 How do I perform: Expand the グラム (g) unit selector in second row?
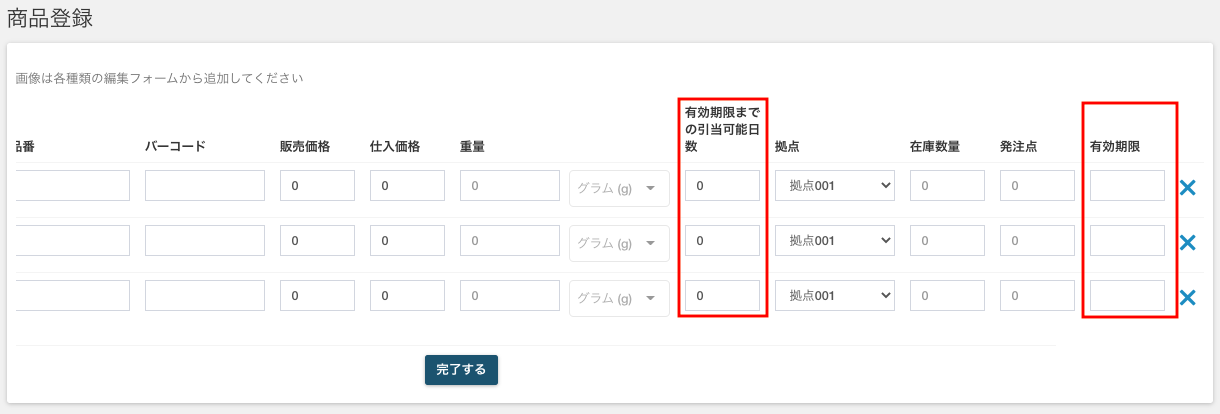[x=619, y=243]
